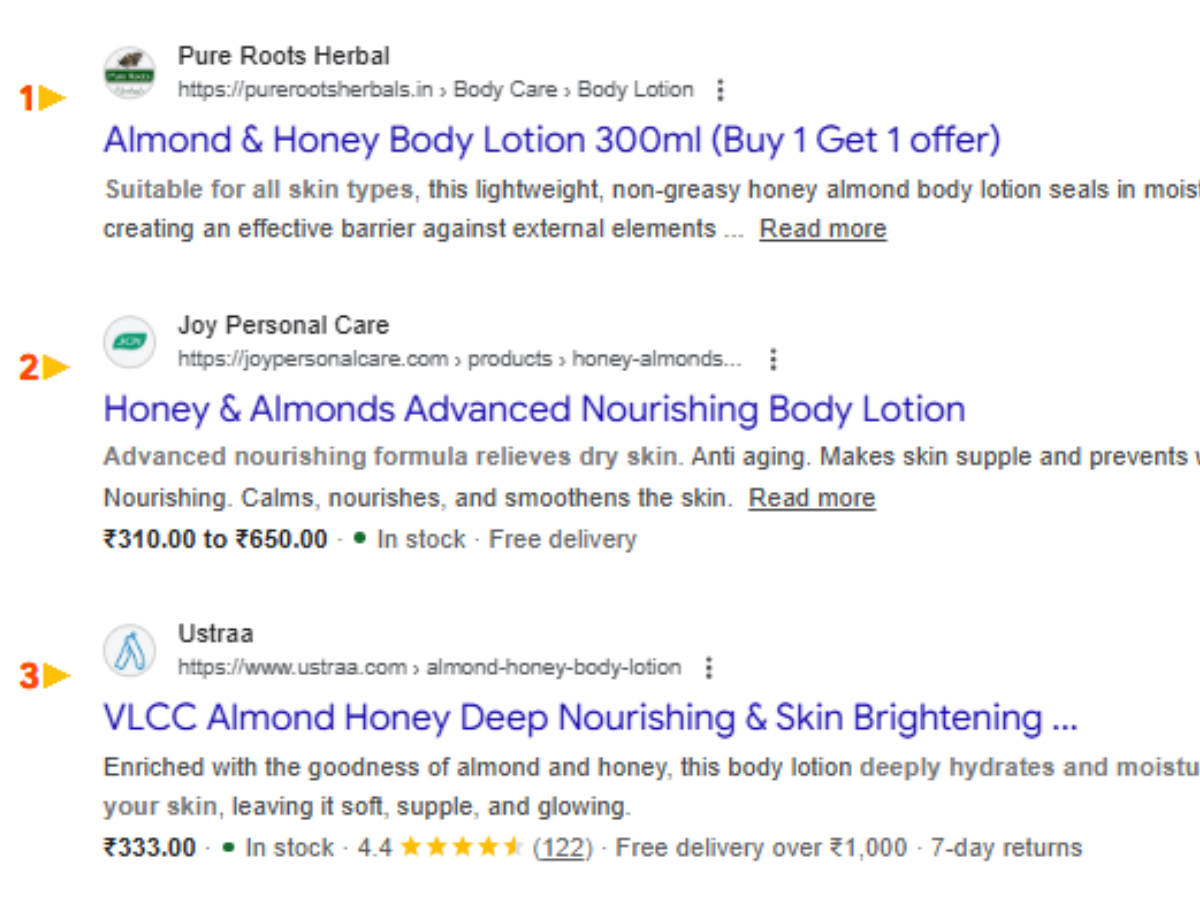Open Almond & Honey Body Lotion 300ml link
This screenshot has height=900, width=1200.
tap(551, 140)
